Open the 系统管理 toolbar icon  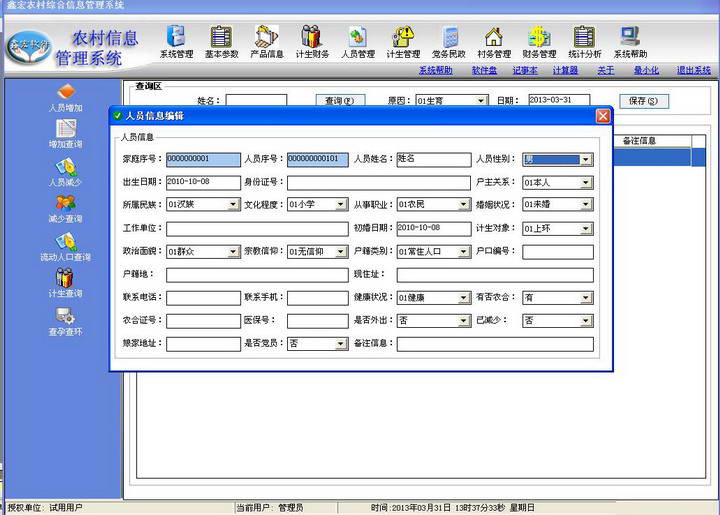pyautogui.click(x=176, y=42)
